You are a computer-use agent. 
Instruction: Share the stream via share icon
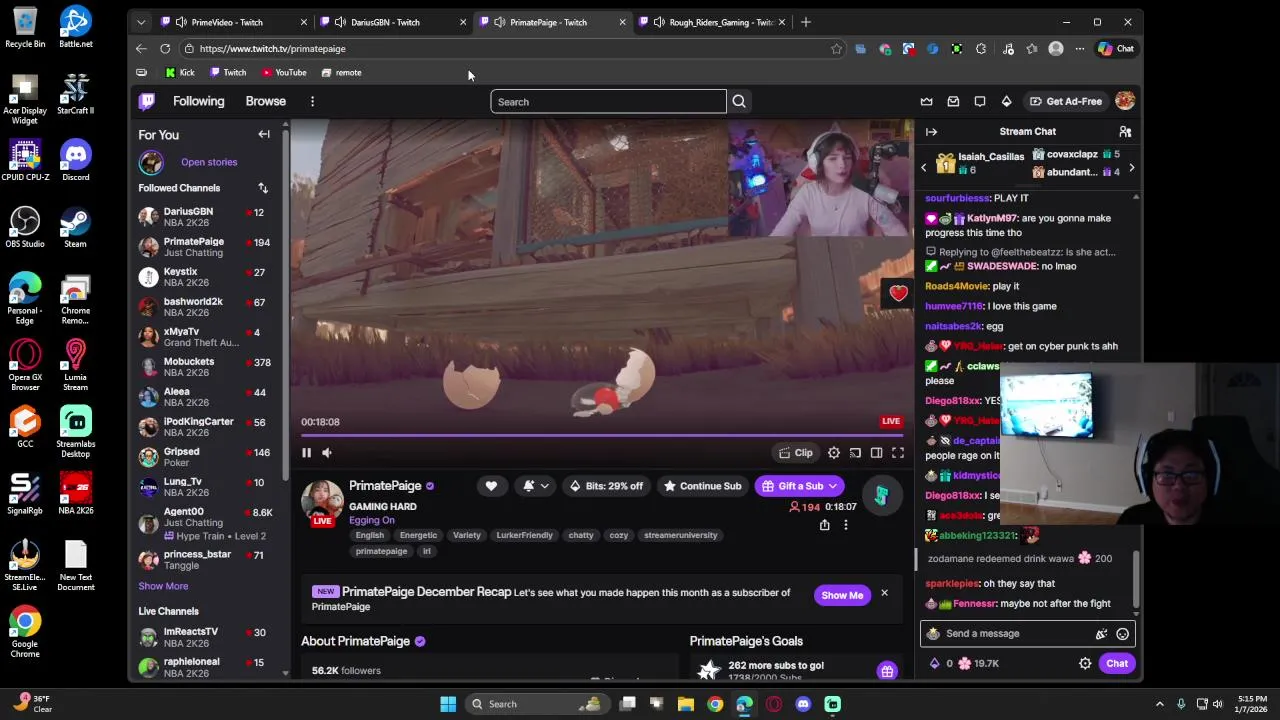(x=824, y=525)
